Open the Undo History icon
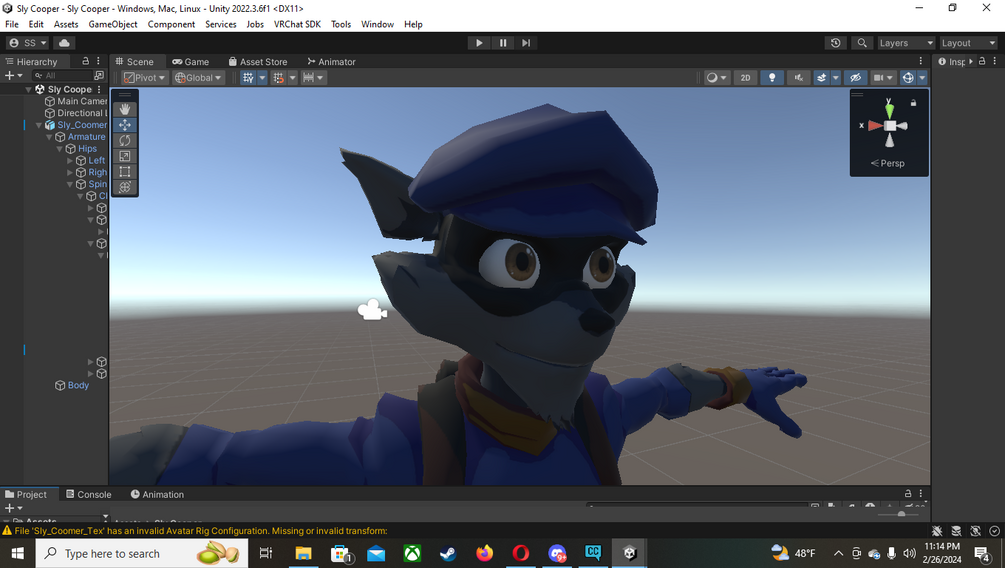1005x568 pixels. tap(835, 43)
